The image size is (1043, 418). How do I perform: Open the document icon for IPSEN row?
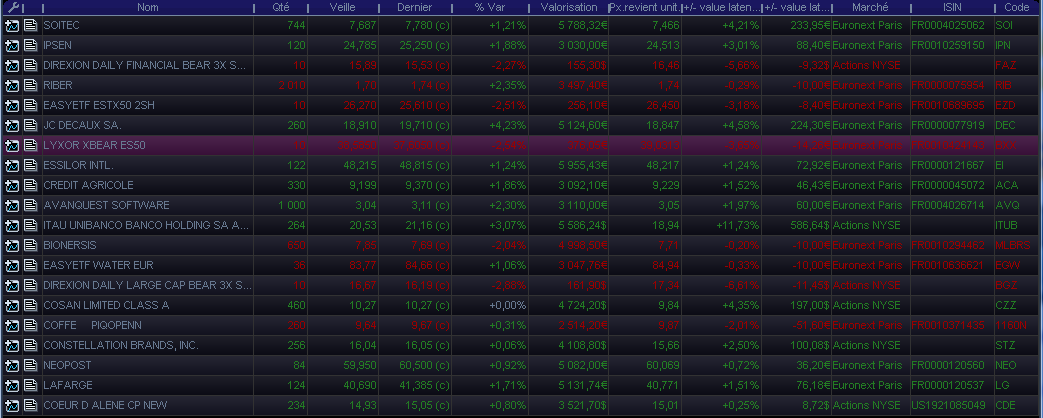click(31, 46)
